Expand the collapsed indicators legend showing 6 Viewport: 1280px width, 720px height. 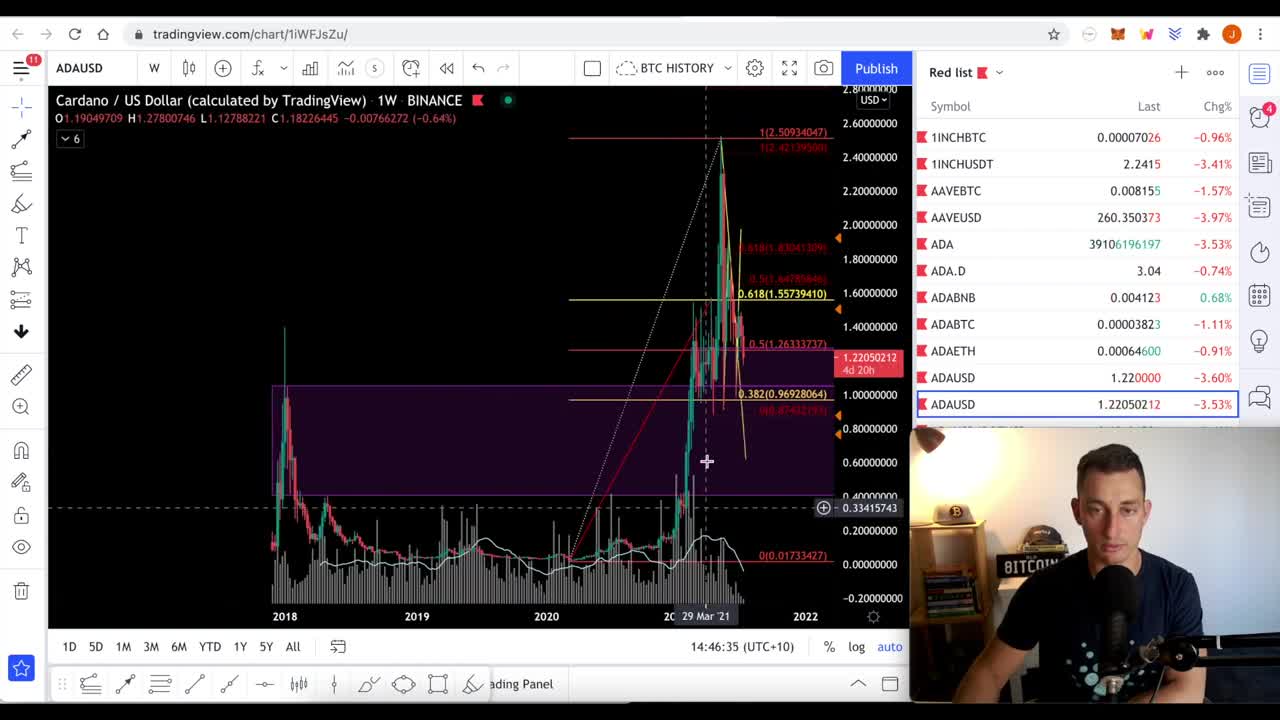pos(69,139)
